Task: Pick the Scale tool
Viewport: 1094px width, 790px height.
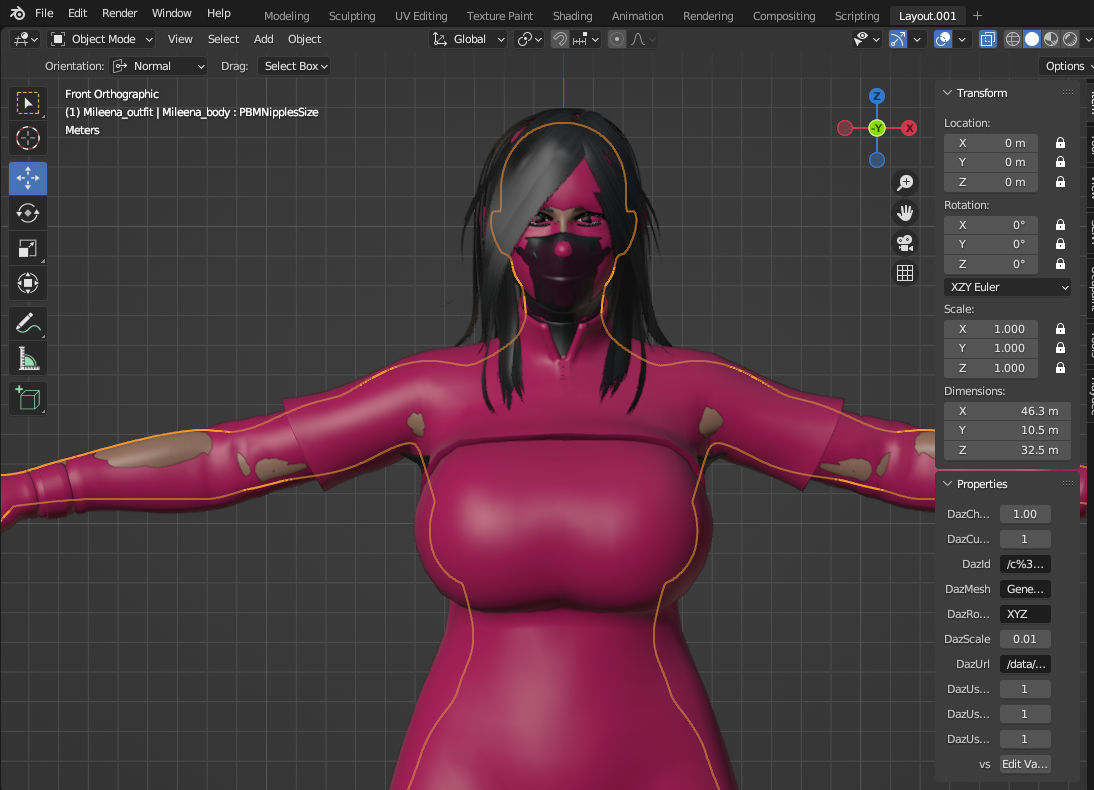Action: tap(28, 248)
